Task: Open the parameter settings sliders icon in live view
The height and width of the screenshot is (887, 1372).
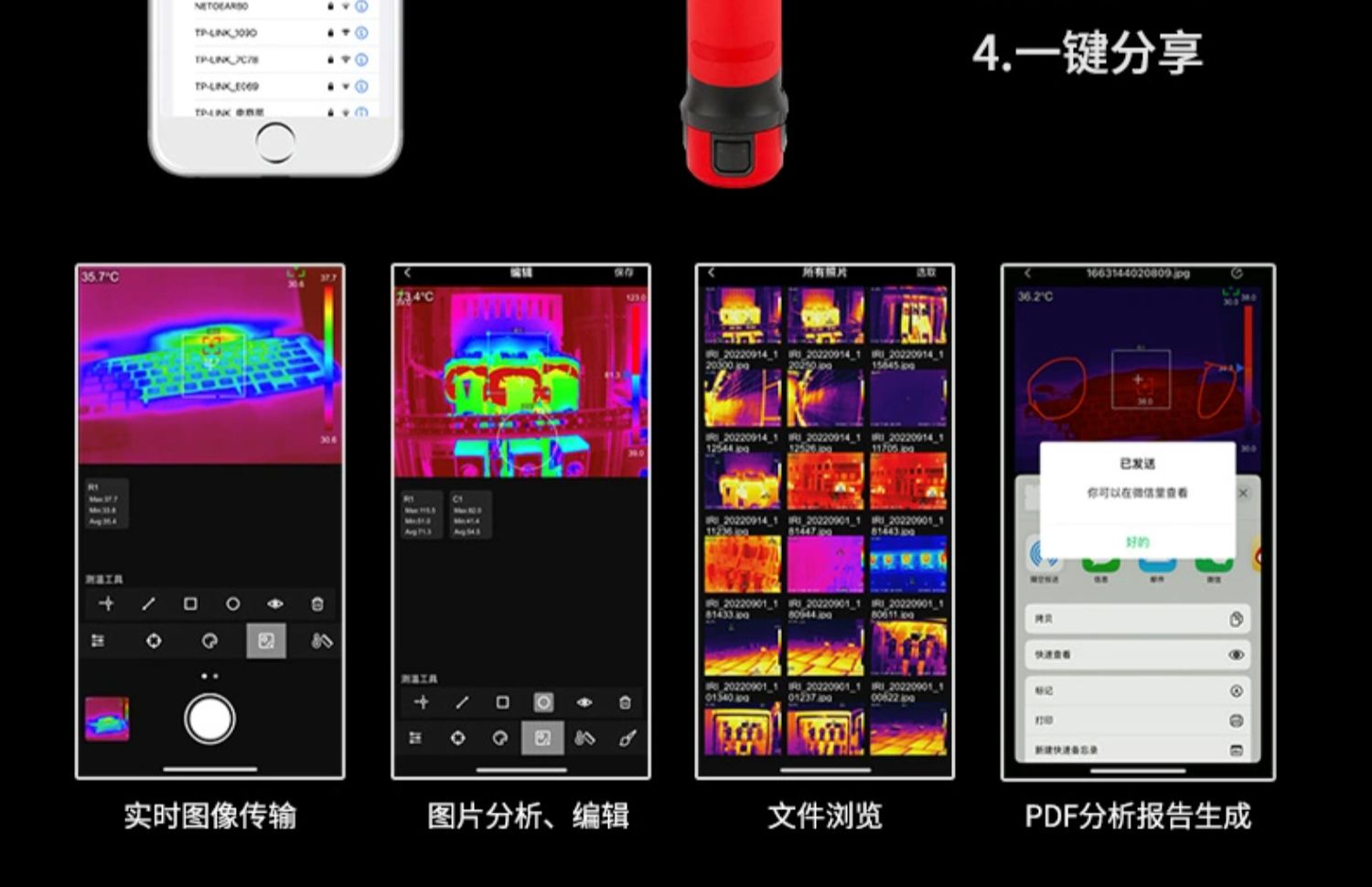Action: (x=98, y=641)
